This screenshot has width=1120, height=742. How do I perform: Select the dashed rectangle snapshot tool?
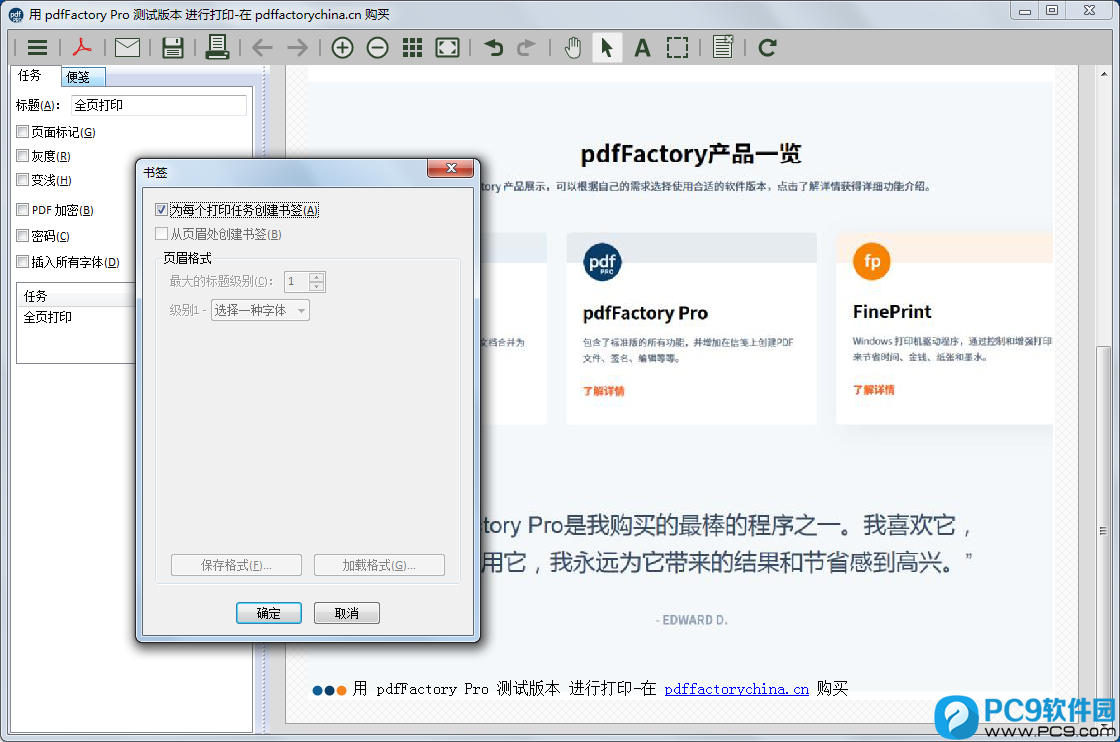click(x=677, y=48)
